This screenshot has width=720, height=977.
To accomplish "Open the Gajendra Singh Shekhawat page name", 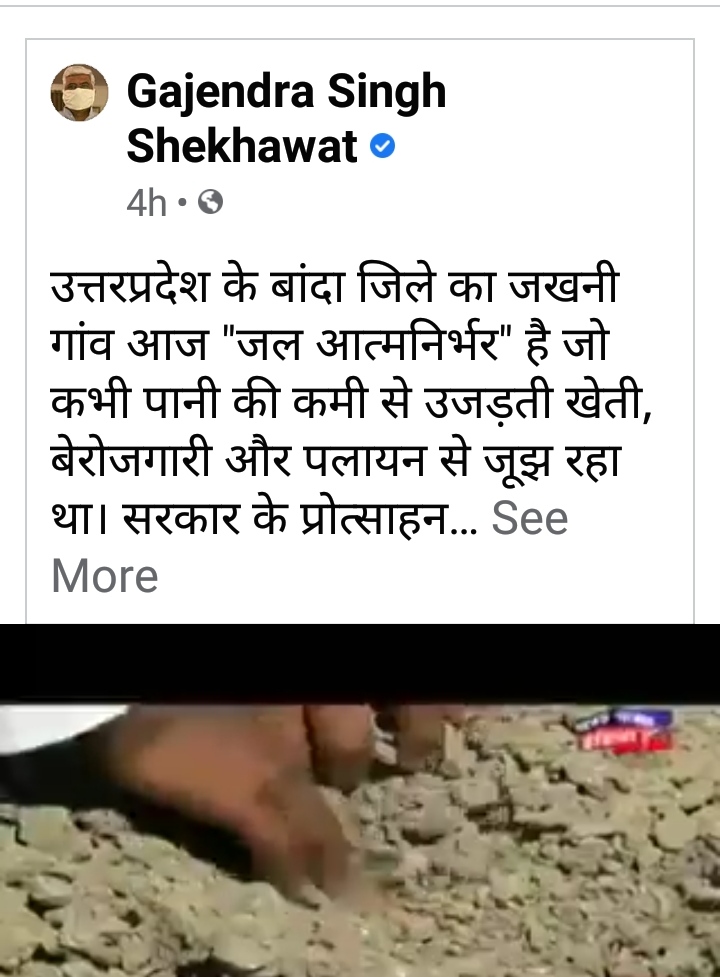I will coord(287,118).
